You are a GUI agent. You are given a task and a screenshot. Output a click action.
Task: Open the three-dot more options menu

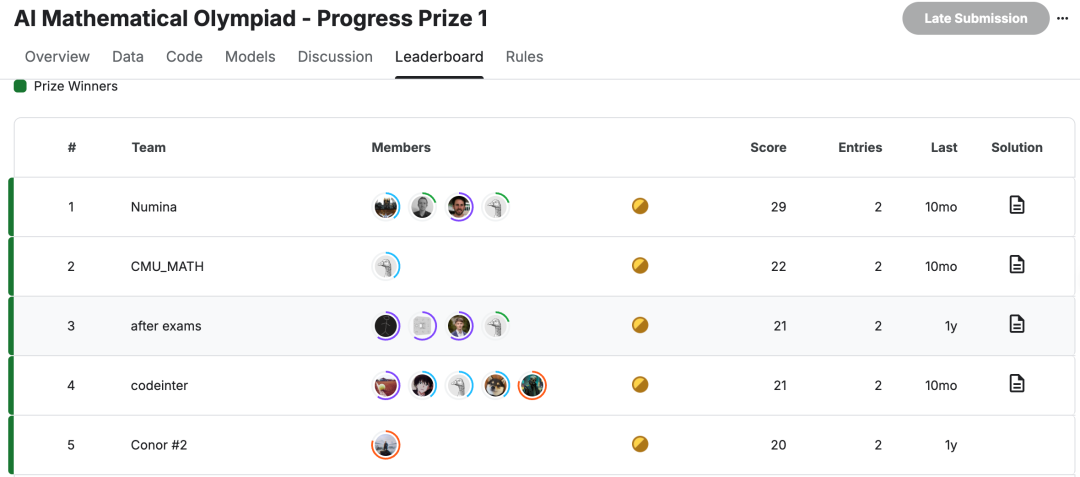[x=1062, y=19]
